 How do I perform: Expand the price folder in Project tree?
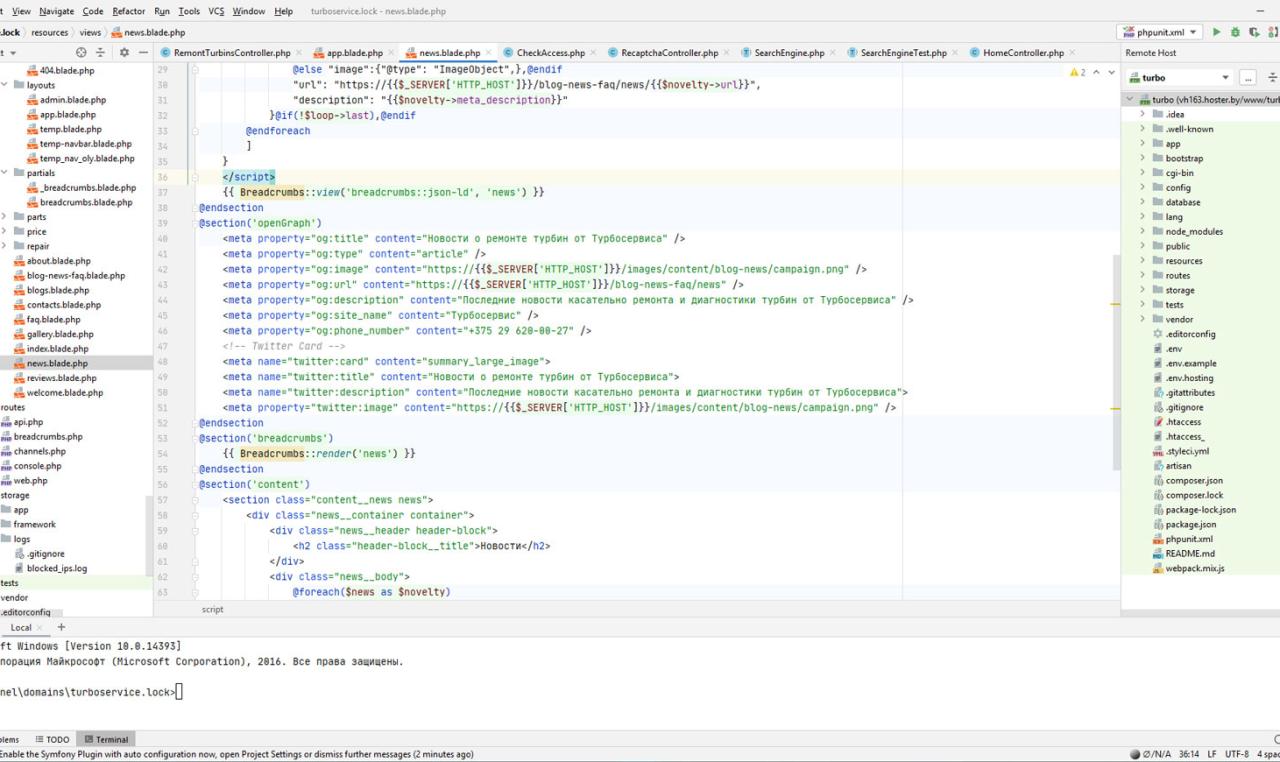pyautogui.click(x=6, y=231)
